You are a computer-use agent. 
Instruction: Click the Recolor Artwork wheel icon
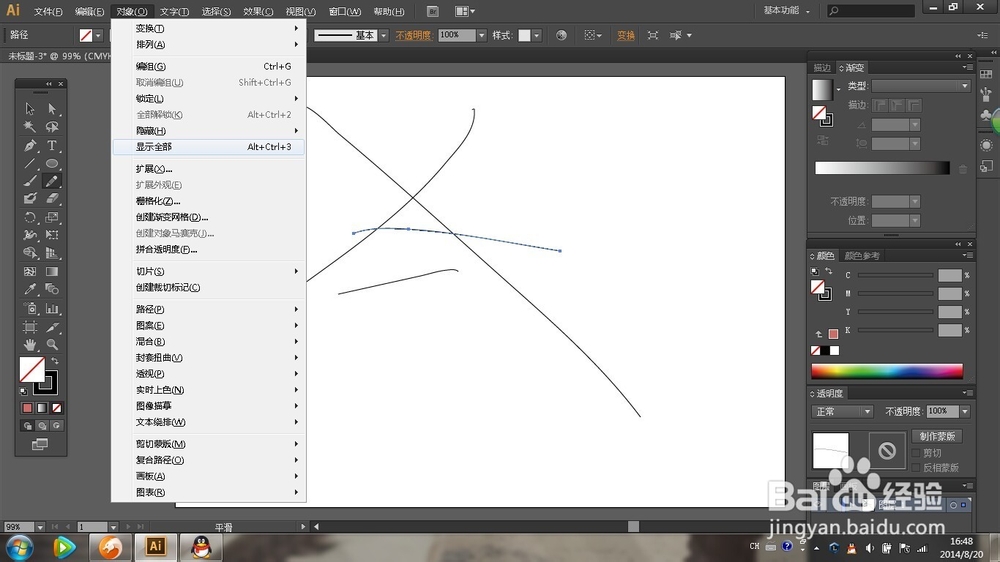point(561,36)
